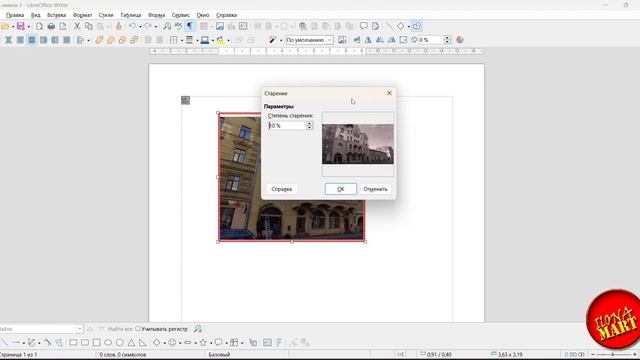
Task: Click the Redo arrow icon
Action: pos(148,27)
